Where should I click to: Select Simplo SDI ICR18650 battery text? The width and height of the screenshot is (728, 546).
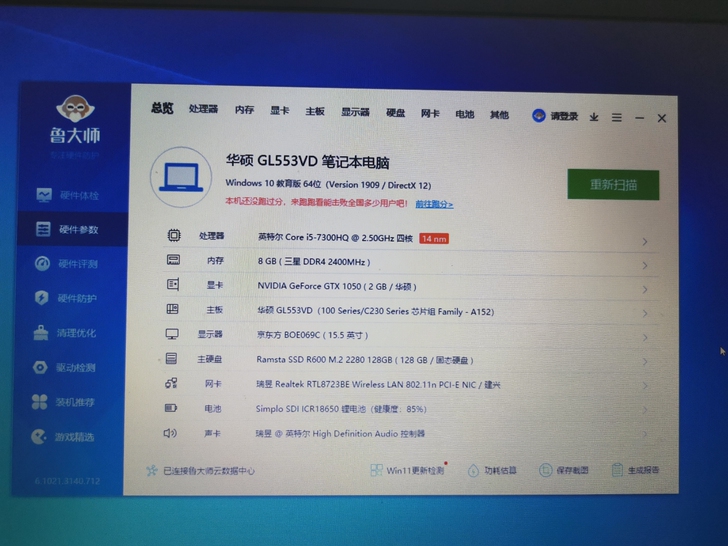click(341, 409)
